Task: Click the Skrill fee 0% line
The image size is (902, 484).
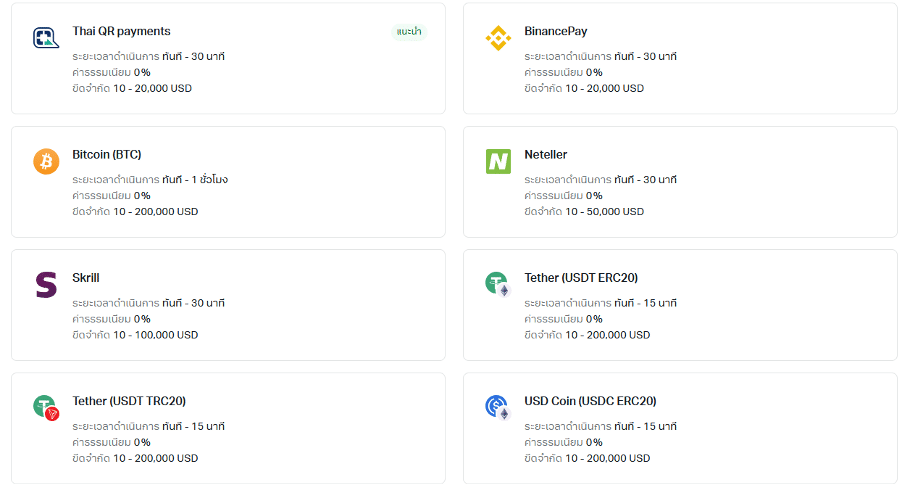Action: 111,318
